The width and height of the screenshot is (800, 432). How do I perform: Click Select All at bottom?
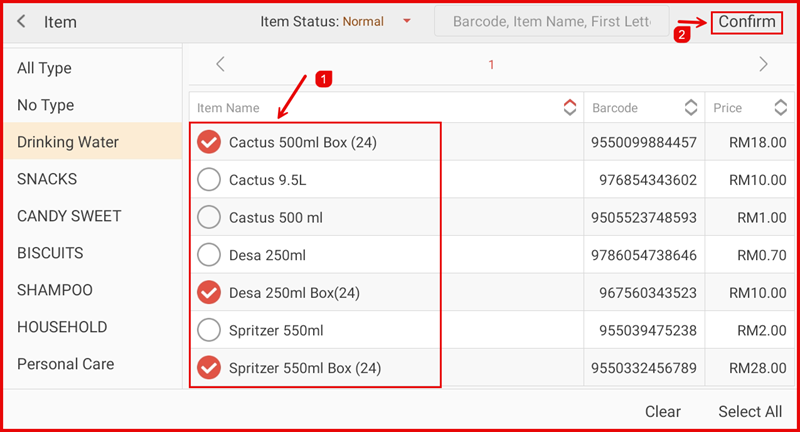coord(750,411)
